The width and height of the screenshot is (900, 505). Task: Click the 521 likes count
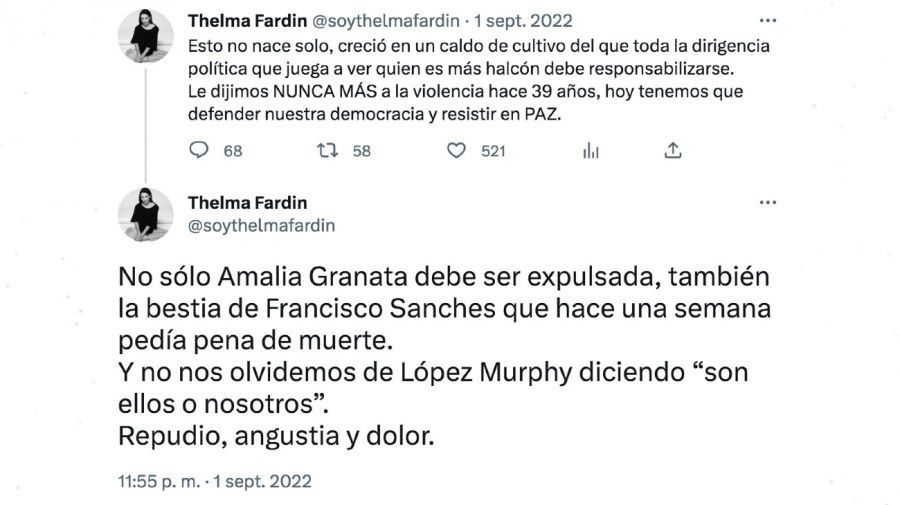point(493,151)
